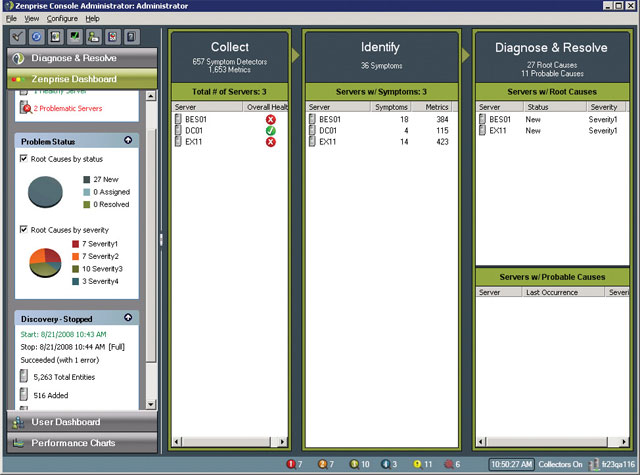Click the problematic servers red icon
This screenshot has height=475, width=640.
point(25,108)
